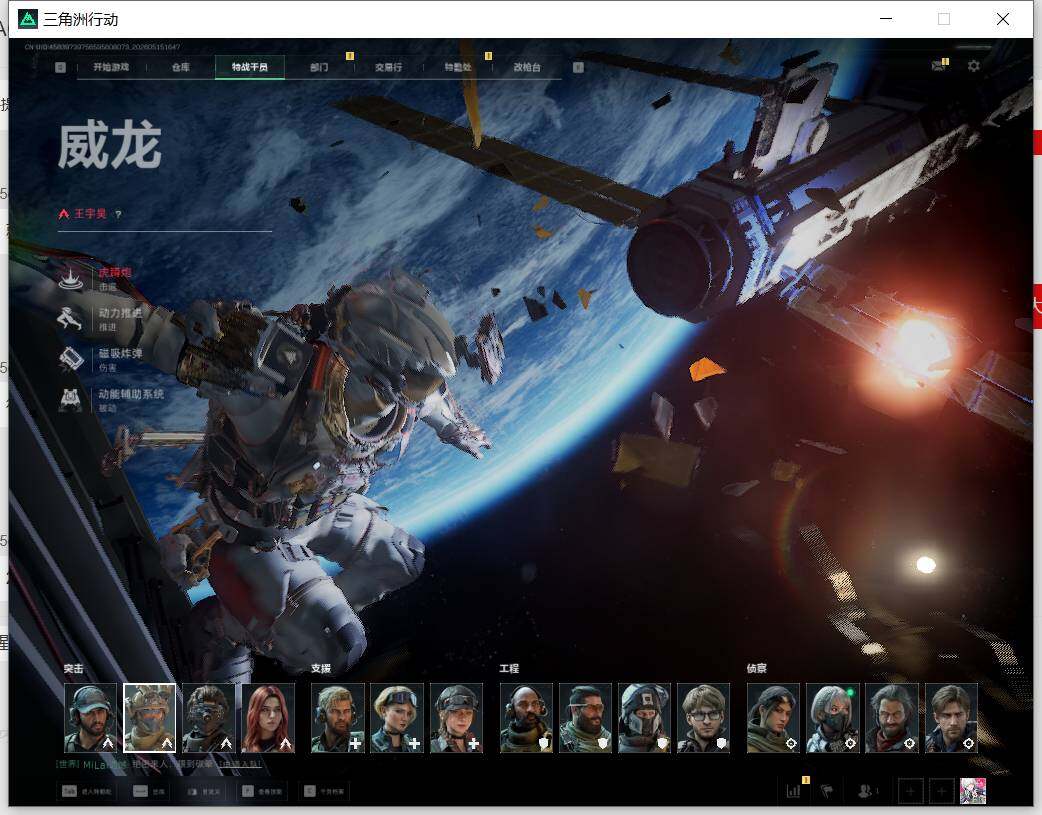
Task: Minimize the 三角洲行动 window
Action: 886,19
